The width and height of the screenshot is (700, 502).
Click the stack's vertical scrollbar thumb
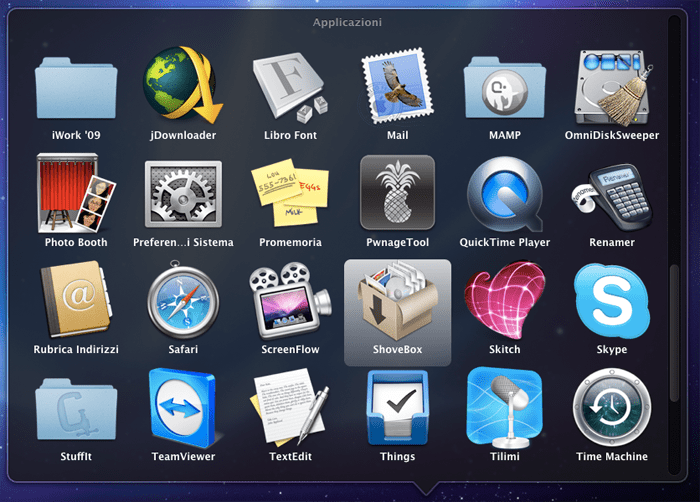674,333
